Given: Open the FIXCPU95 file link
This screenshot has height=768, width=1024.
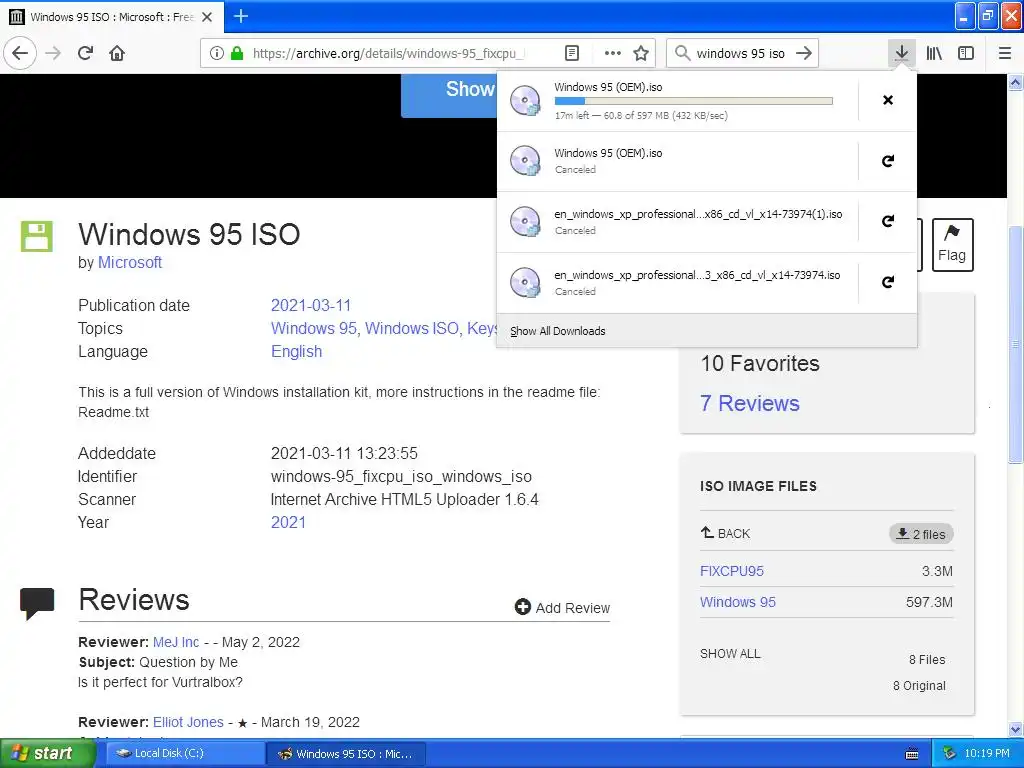Looking at the screenshot, I should 731,571.
